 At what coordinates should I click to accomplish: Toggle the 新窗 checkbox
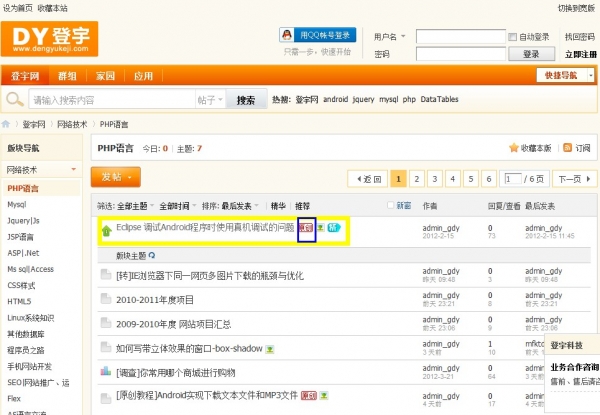pos(391,205)
